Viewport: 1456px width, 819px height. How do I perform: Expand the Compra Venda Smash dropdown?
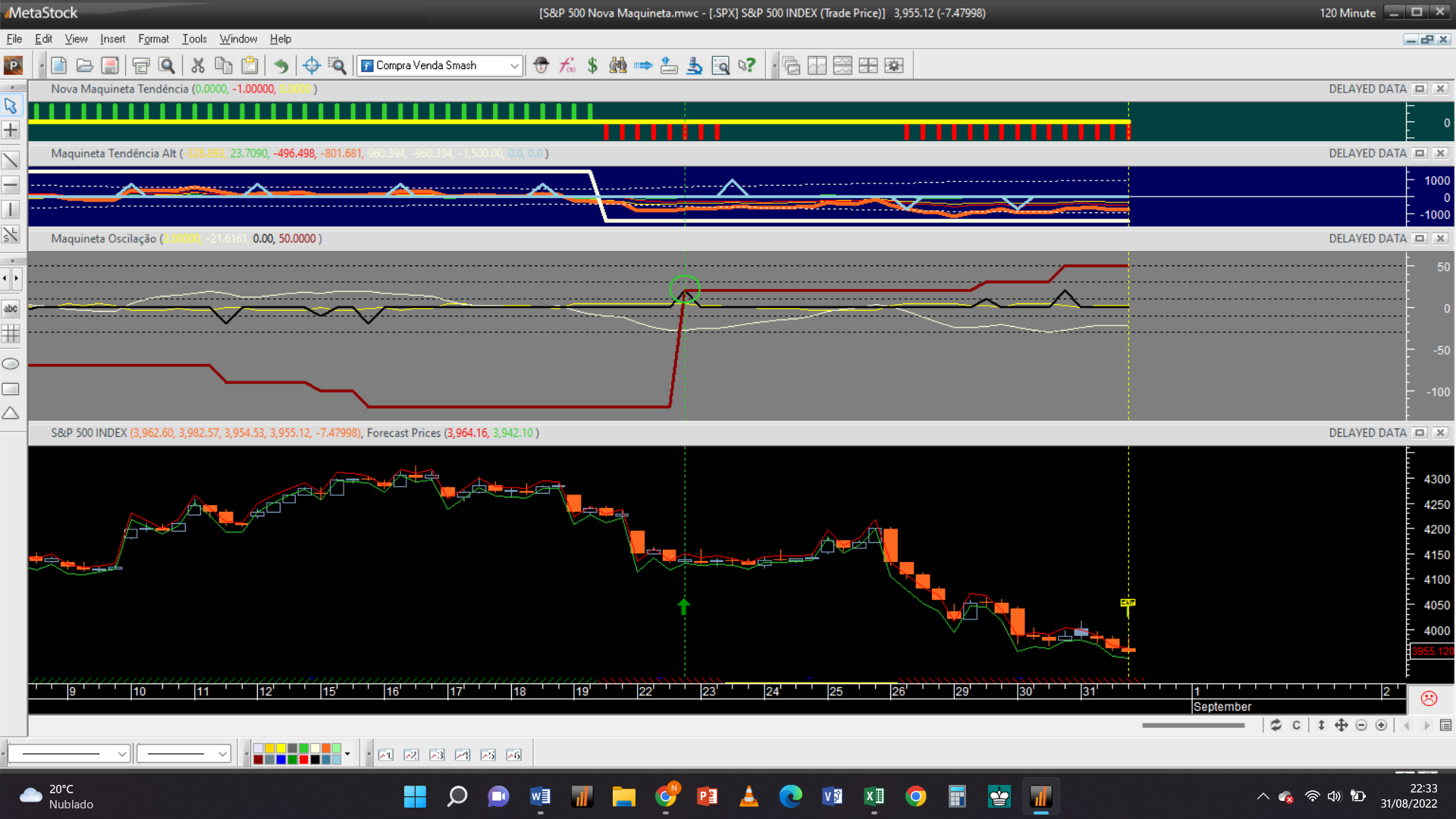pos(514,66)
